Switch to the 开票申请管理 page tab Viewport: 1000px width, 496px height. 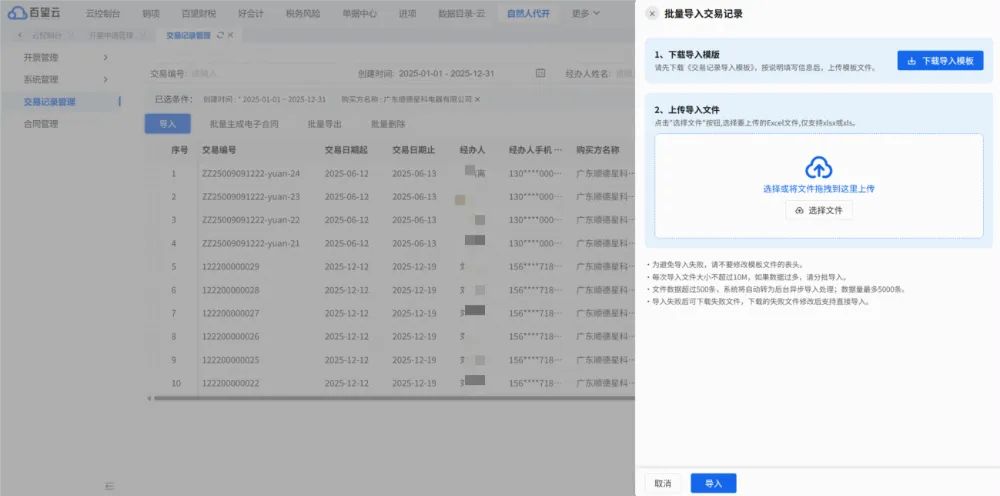[110, 36]
